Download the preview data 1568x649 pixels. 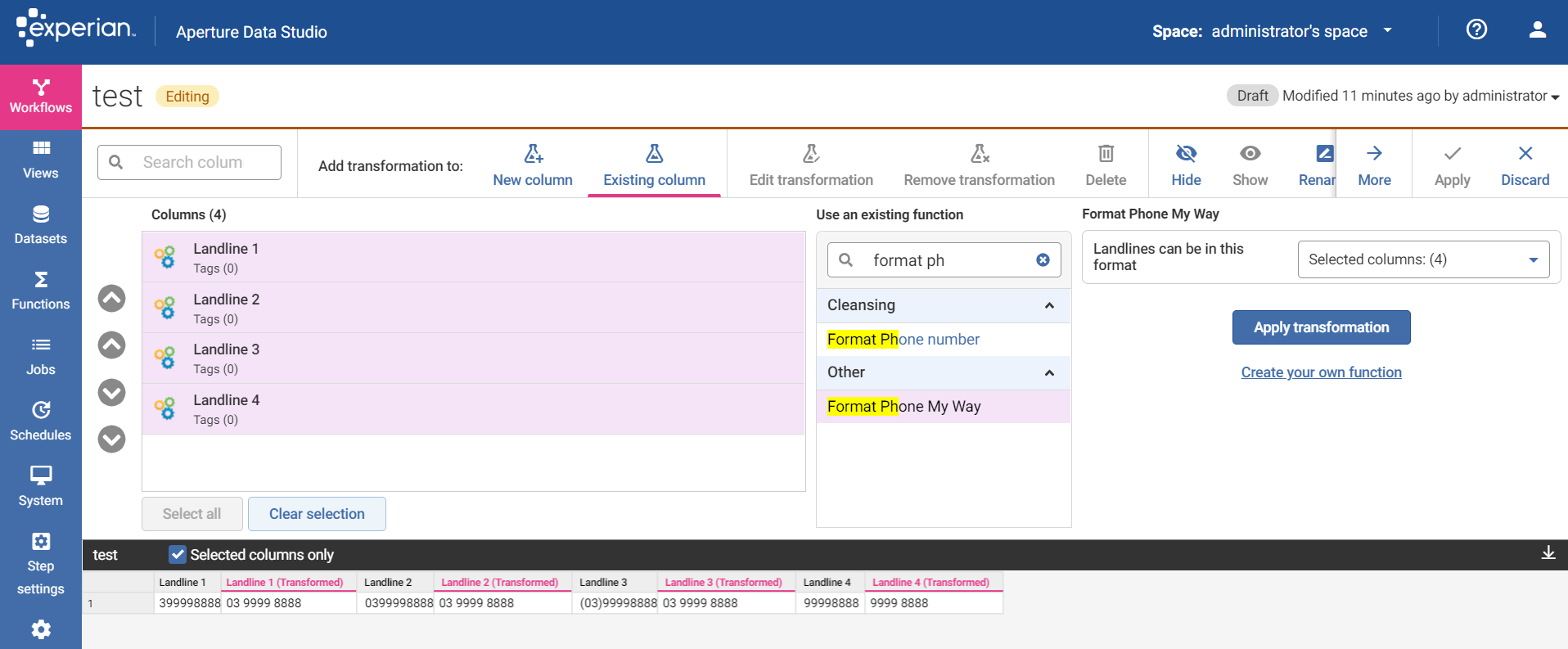pos(1548,553)
